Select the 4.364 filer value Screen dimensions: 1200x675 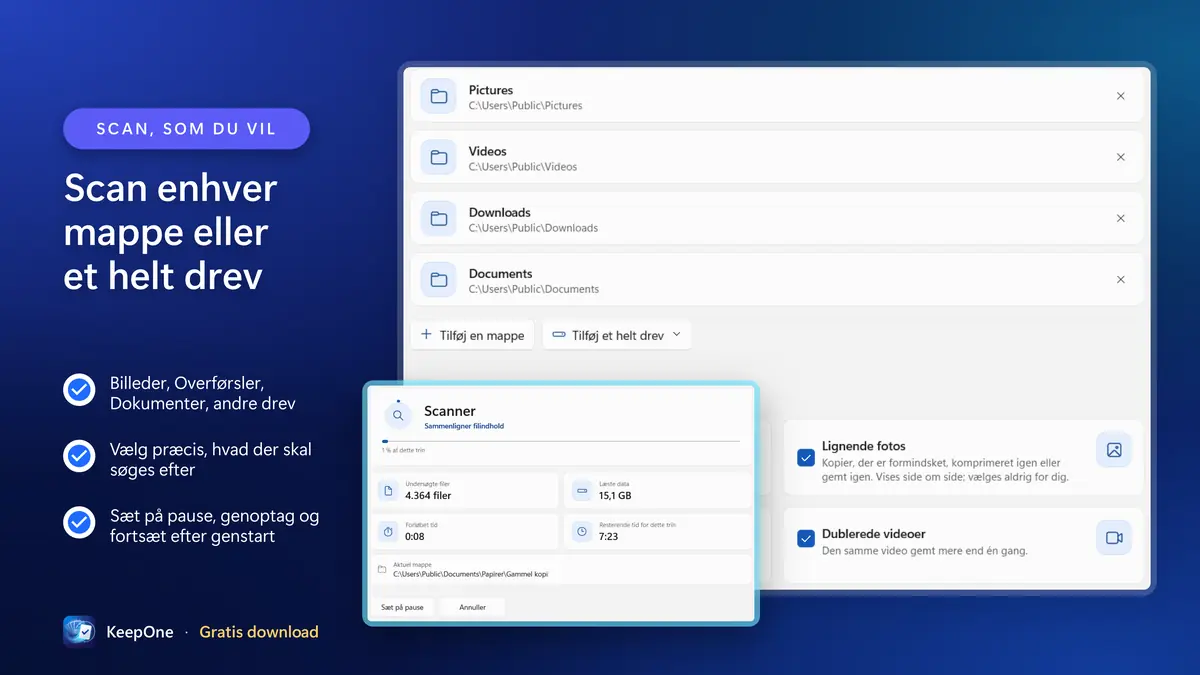point(428,495)
